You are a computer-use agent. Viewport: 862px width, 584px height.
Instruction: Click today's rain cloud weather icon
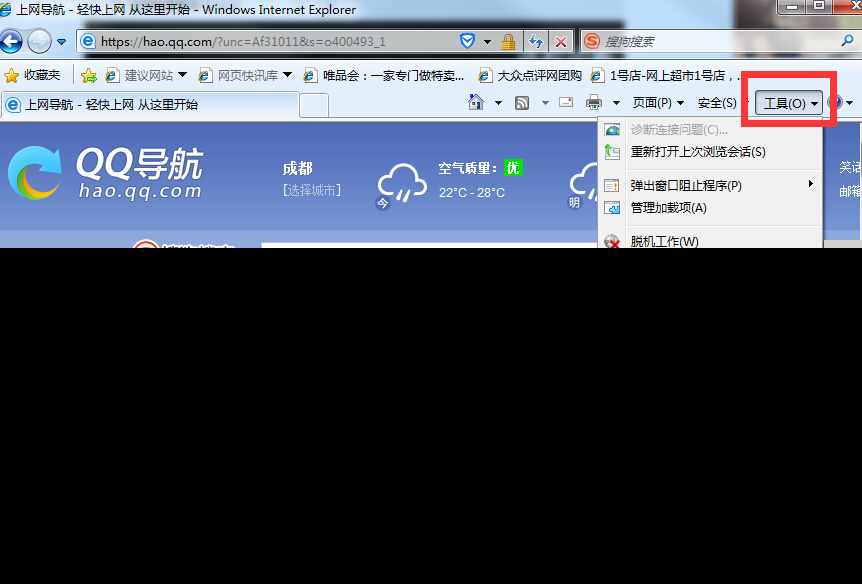pos(401,185)
